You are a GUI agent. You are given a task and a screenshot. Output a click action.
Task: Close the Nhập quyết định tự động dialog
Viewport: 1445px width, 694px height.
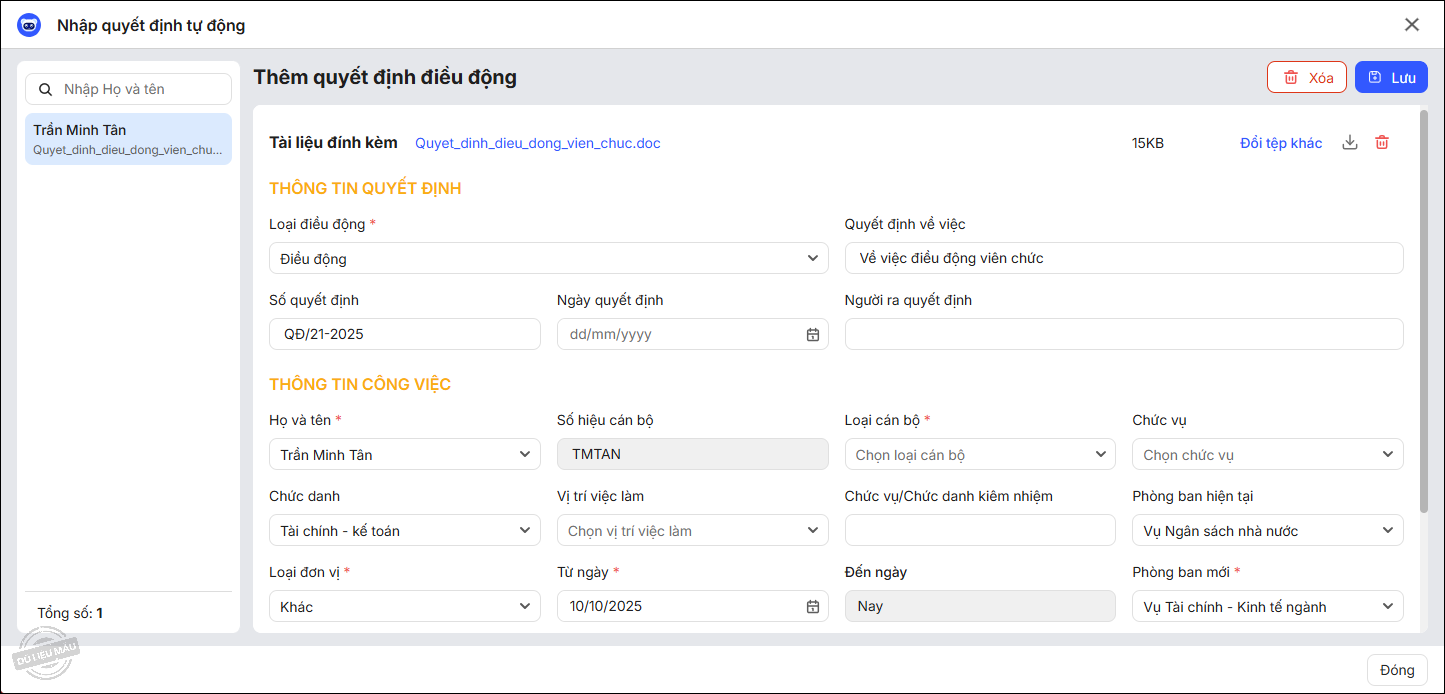(1411, 25)
